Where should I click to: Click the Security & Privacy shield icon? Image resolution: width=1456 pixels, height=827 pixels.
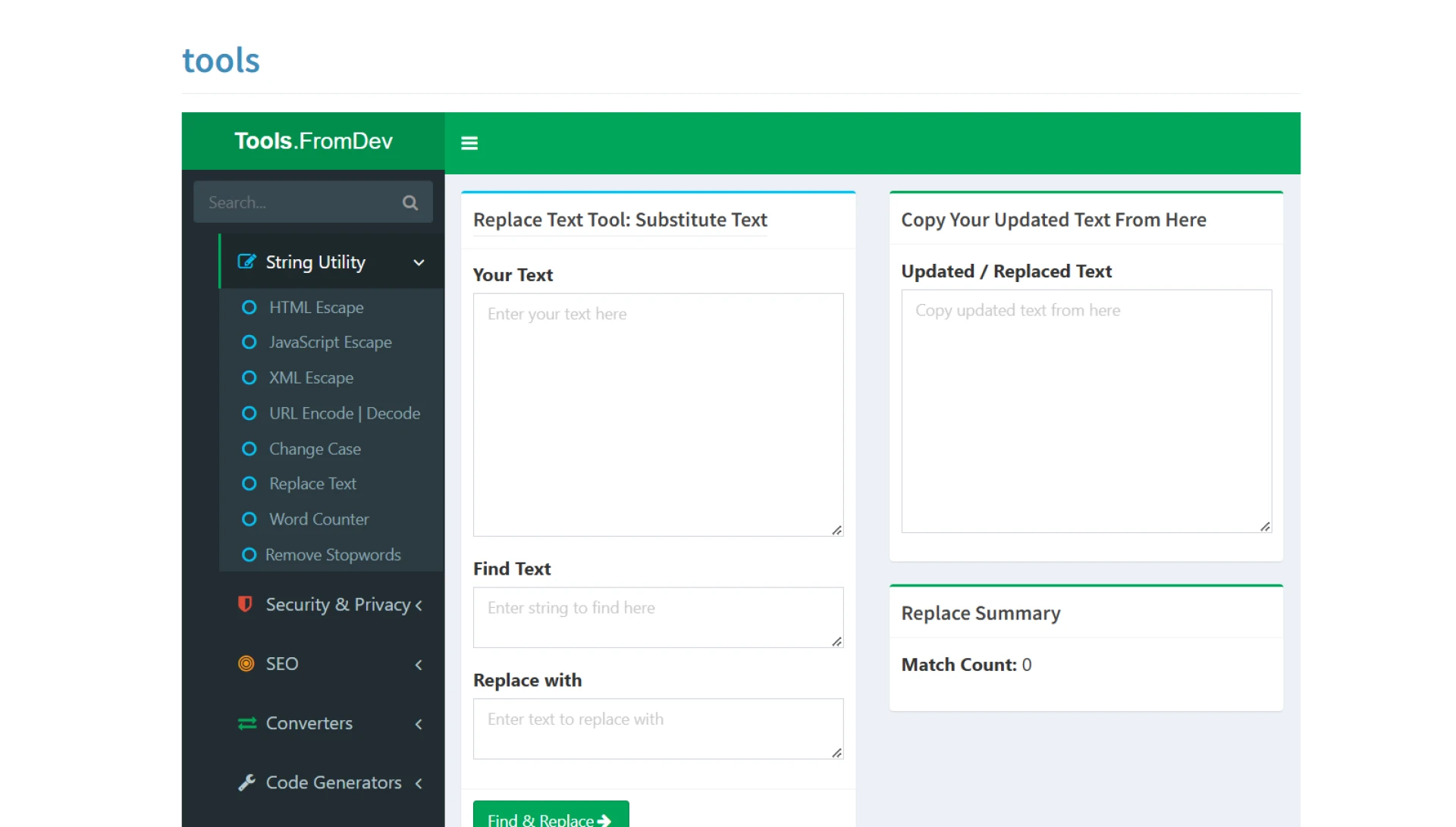pos(244,604)
